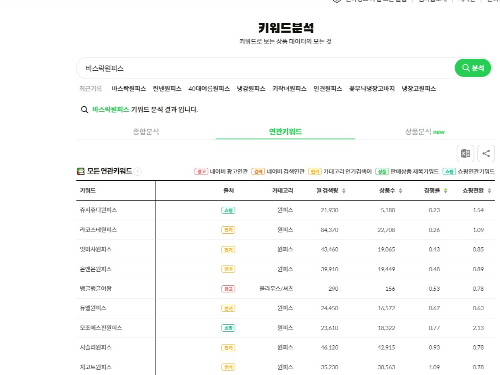Click the yellow 인기 legend badge
The width and height of the screenshot is (500, 375).
click(315, 171)
